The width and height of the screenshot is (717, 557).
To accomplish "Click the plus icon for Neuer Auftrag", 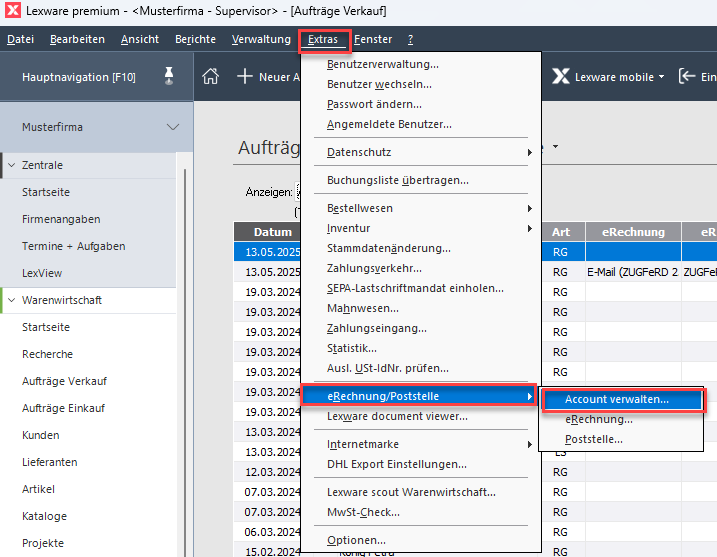I will pos(245,76).
